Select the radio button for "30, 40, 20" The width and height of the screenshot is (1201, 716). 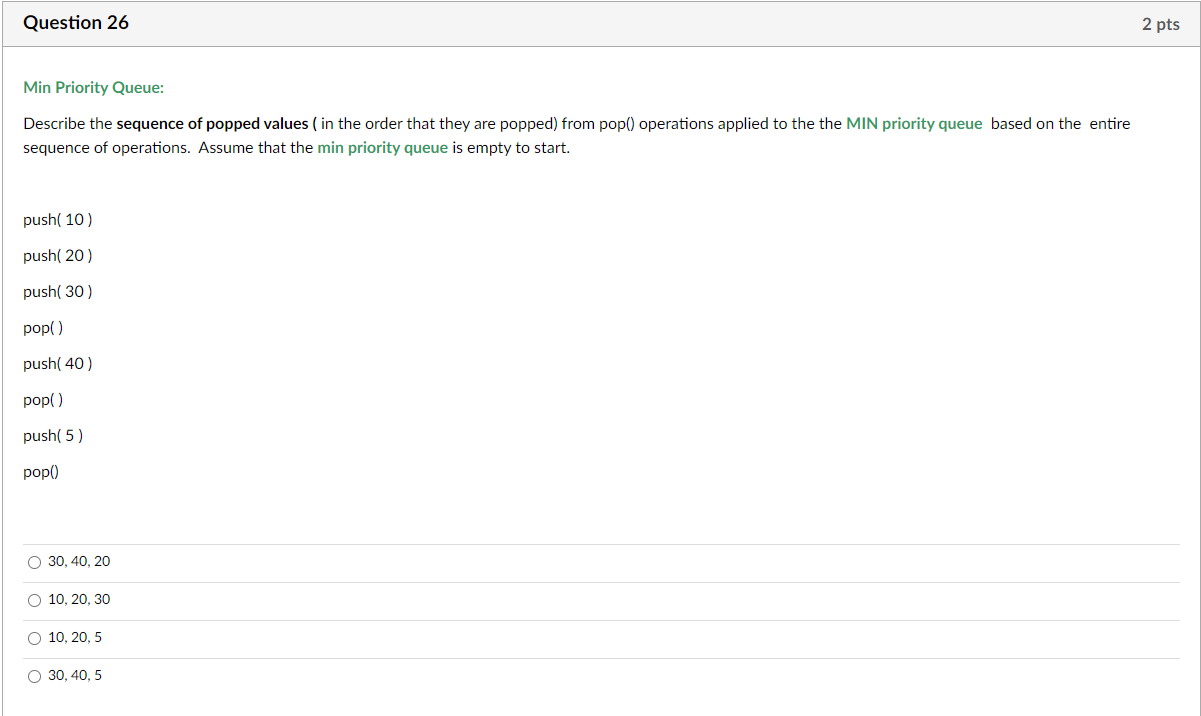pos(34,562)
